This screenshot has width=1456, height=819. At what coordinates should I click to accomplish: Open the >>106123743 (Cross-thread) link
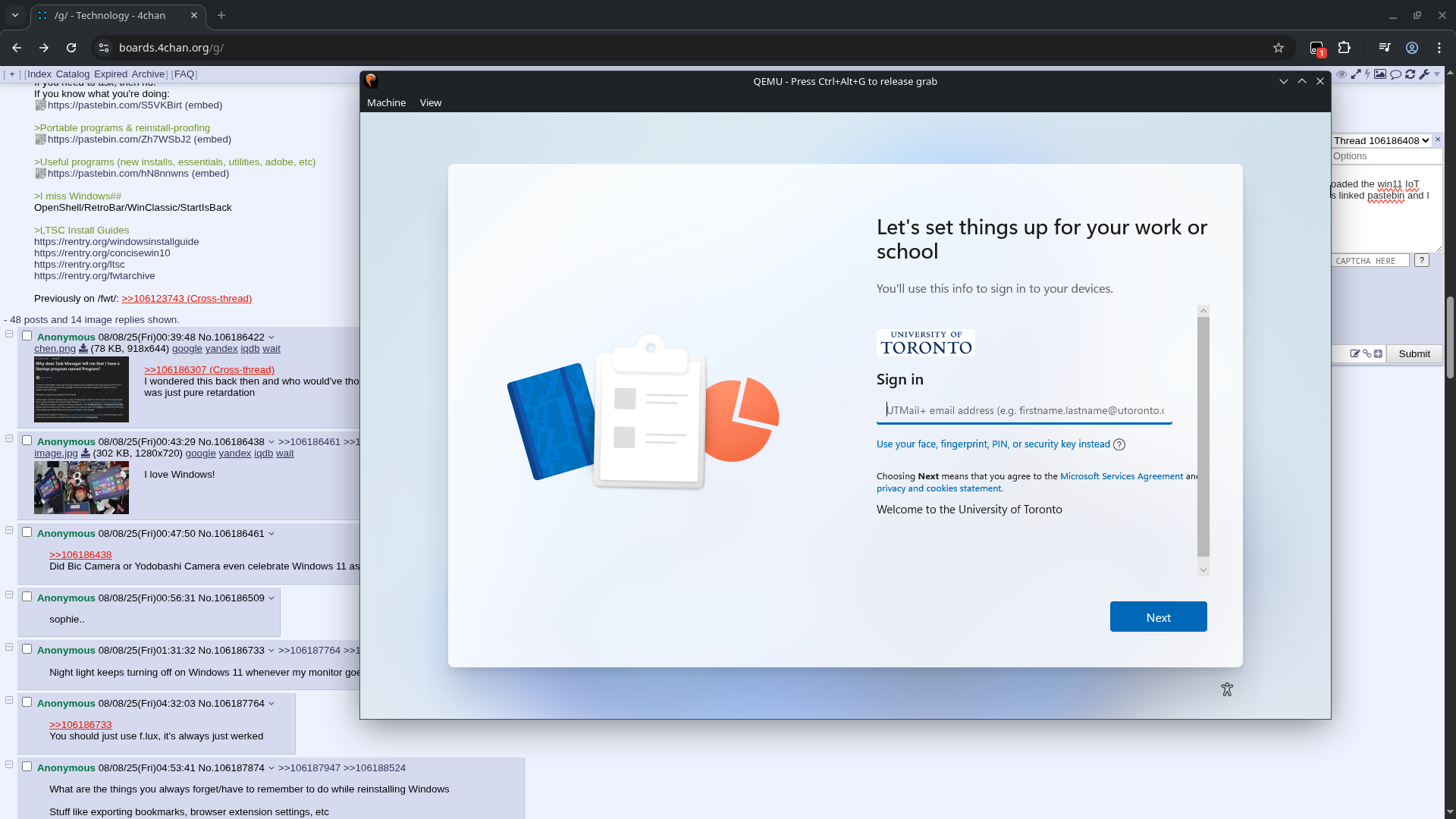187,299
